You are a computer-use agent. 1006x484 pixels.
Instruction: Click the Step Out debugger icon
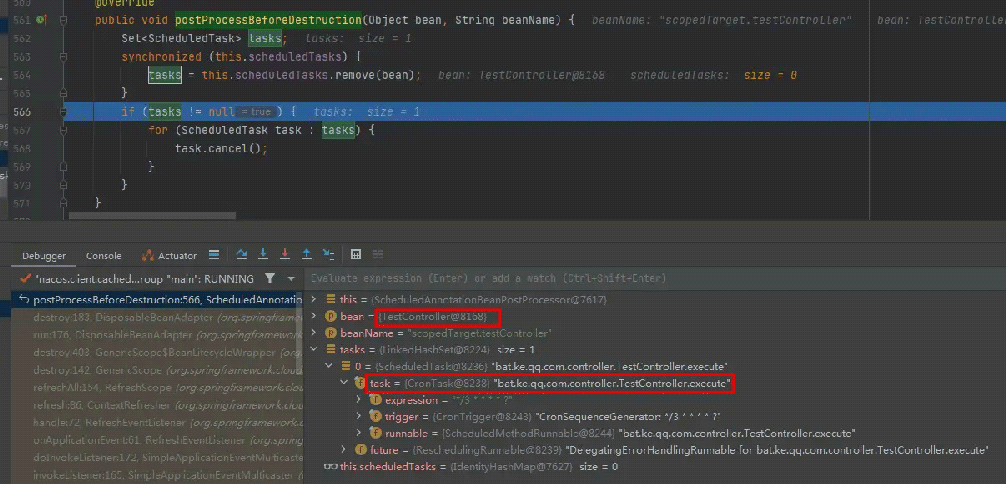[x=307, y=255]
